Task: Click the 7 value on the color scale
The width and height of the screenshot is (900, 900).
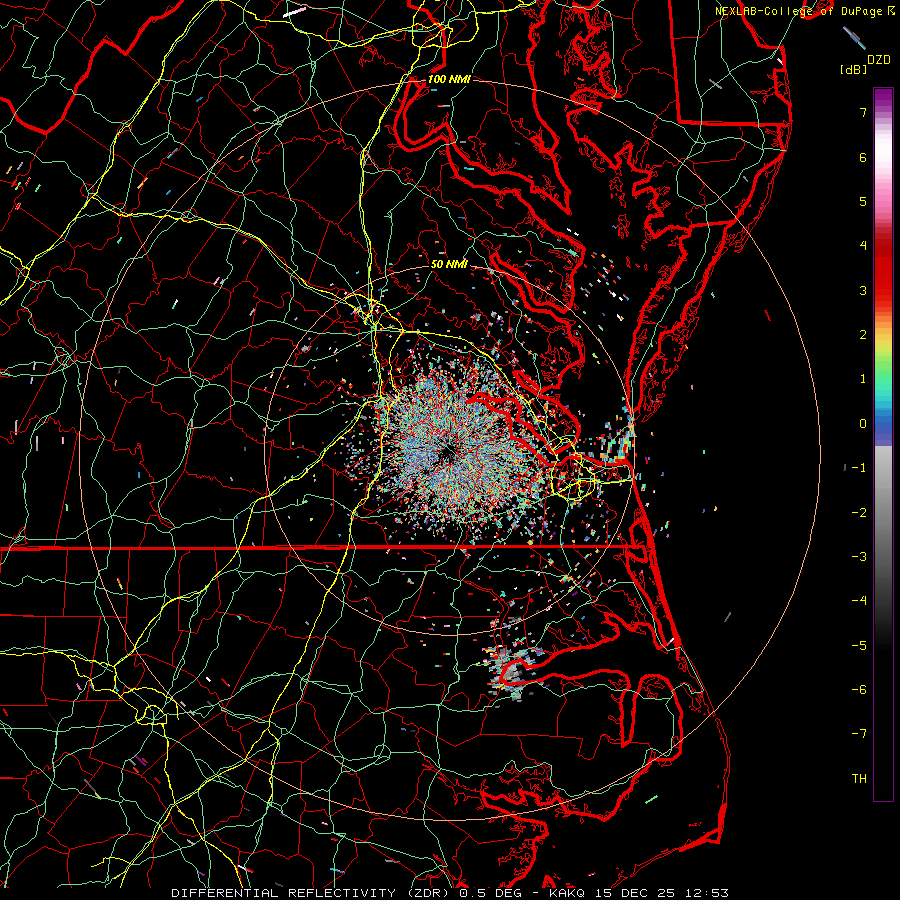Action: 863,112
